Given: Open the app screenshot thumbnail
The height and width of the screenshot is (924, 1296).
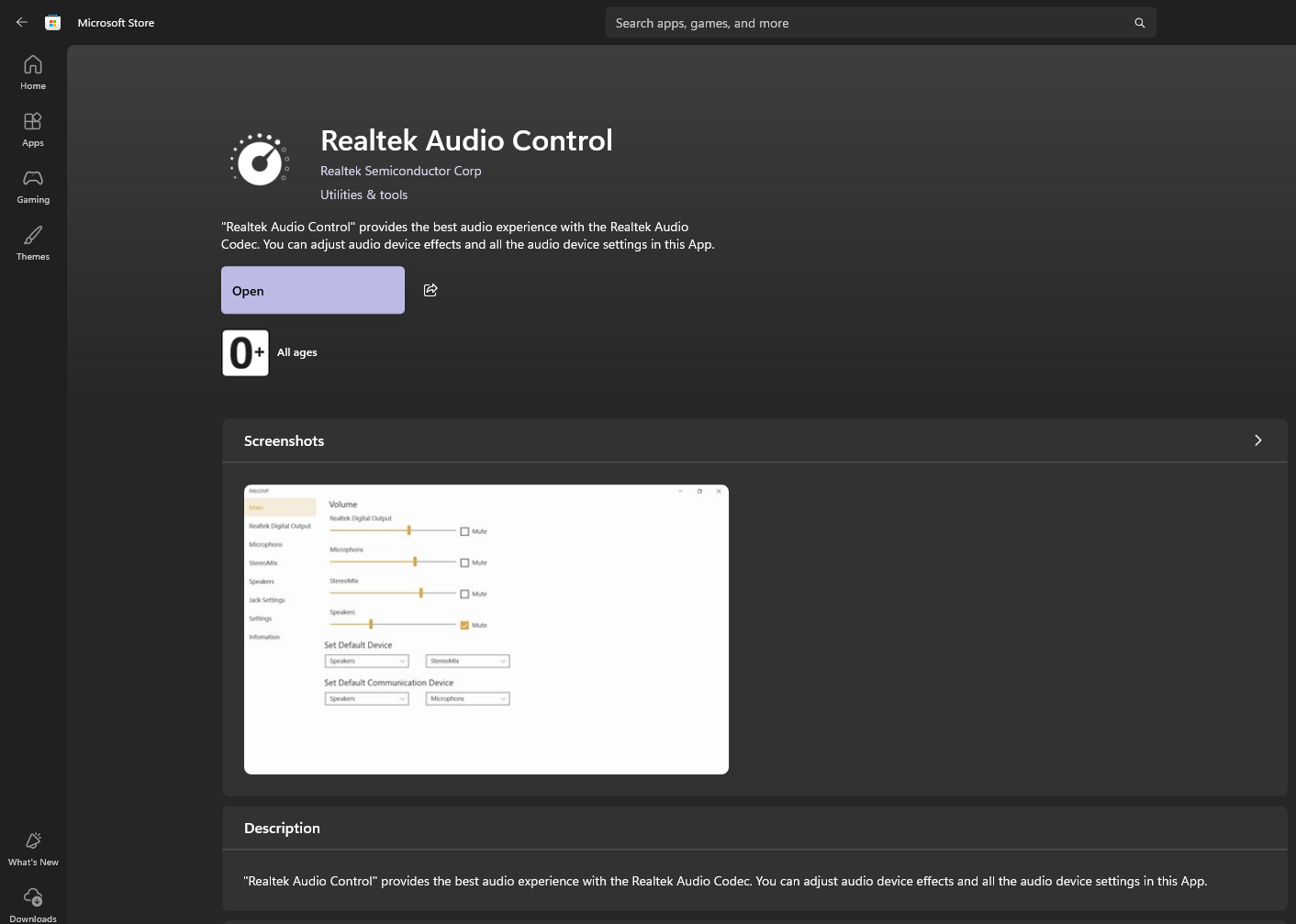Looking at the screenshot, I should click(486, 629).
